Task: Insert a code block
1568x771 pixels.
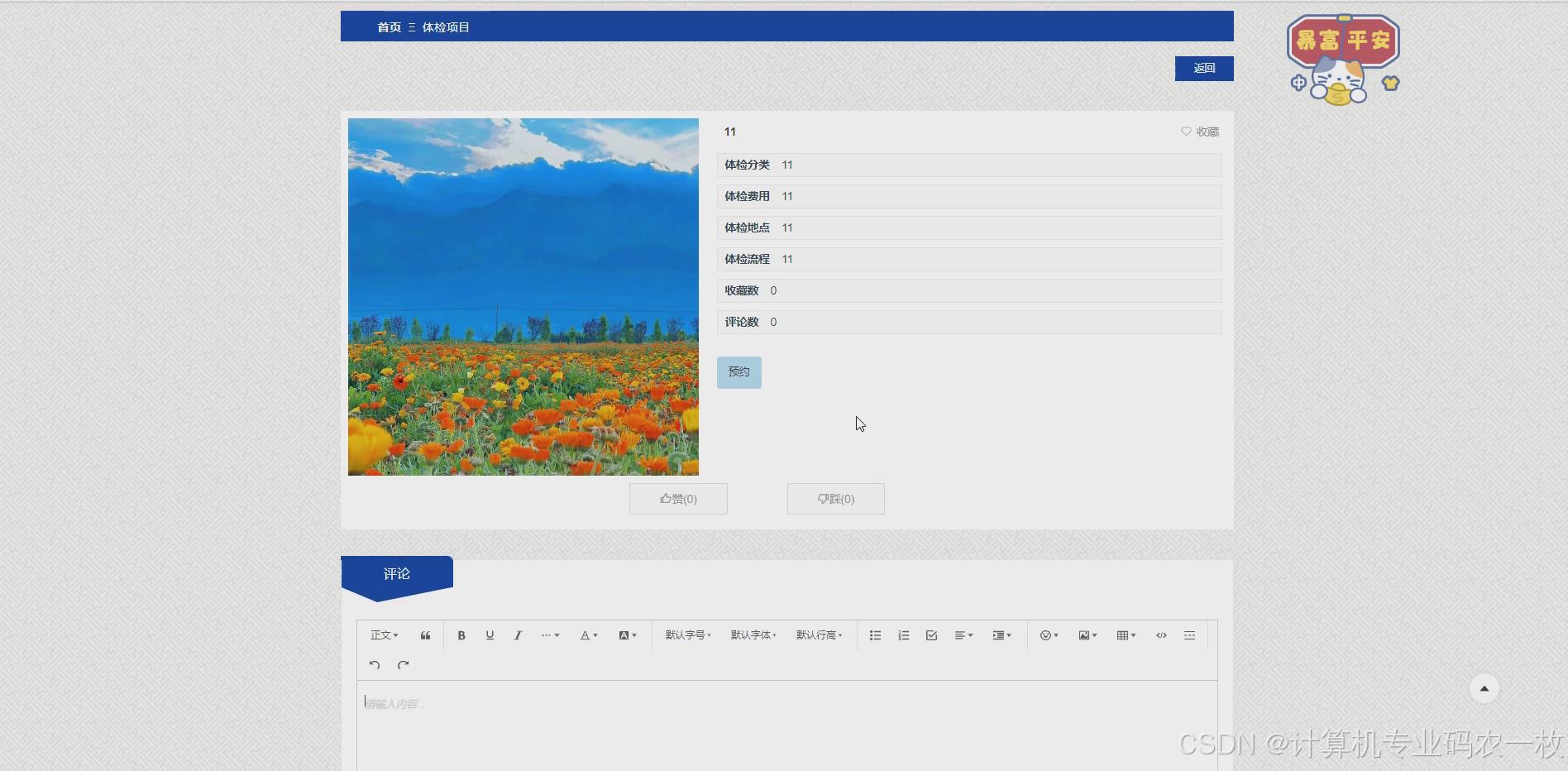Action: click(1161, 635)
